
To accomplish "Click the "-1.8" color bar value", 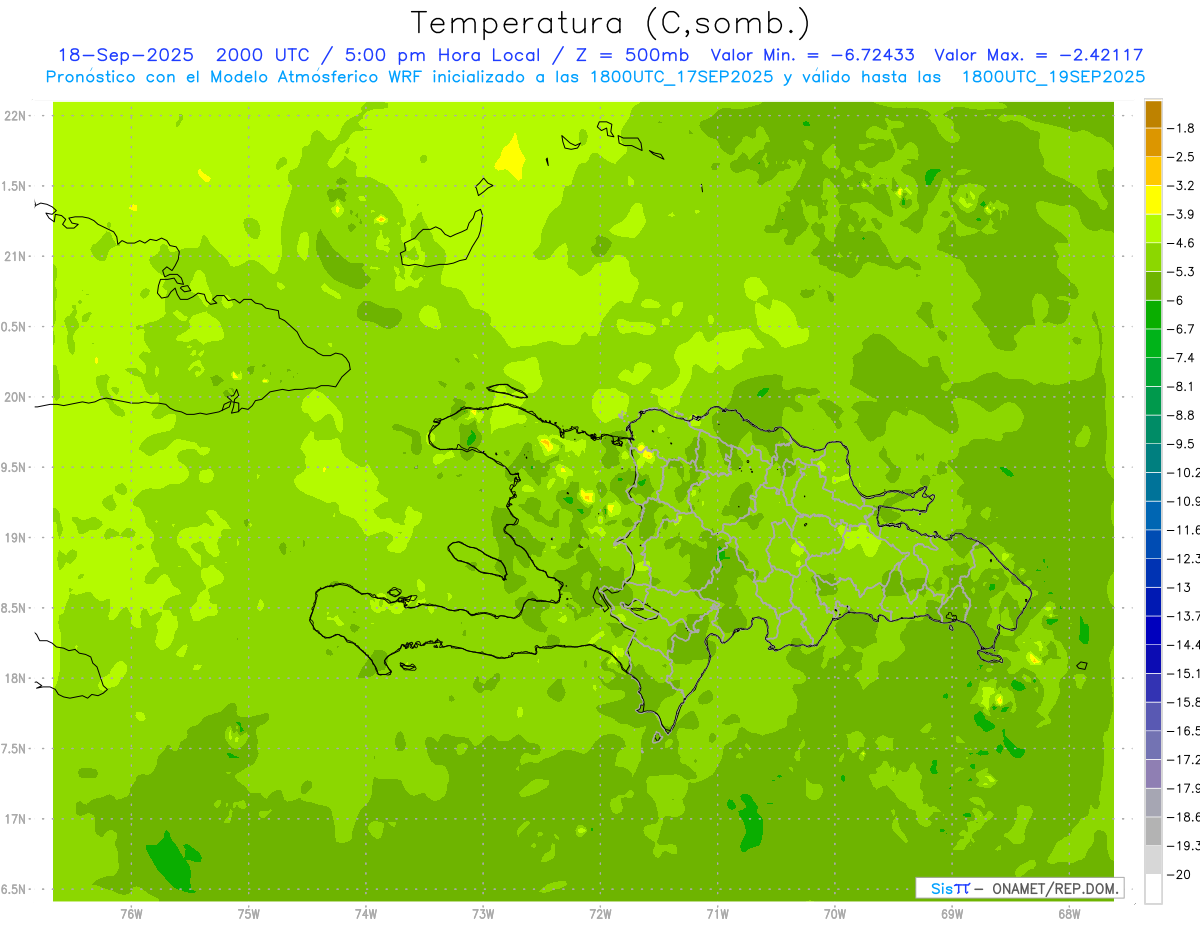I will coord(1182,128).
